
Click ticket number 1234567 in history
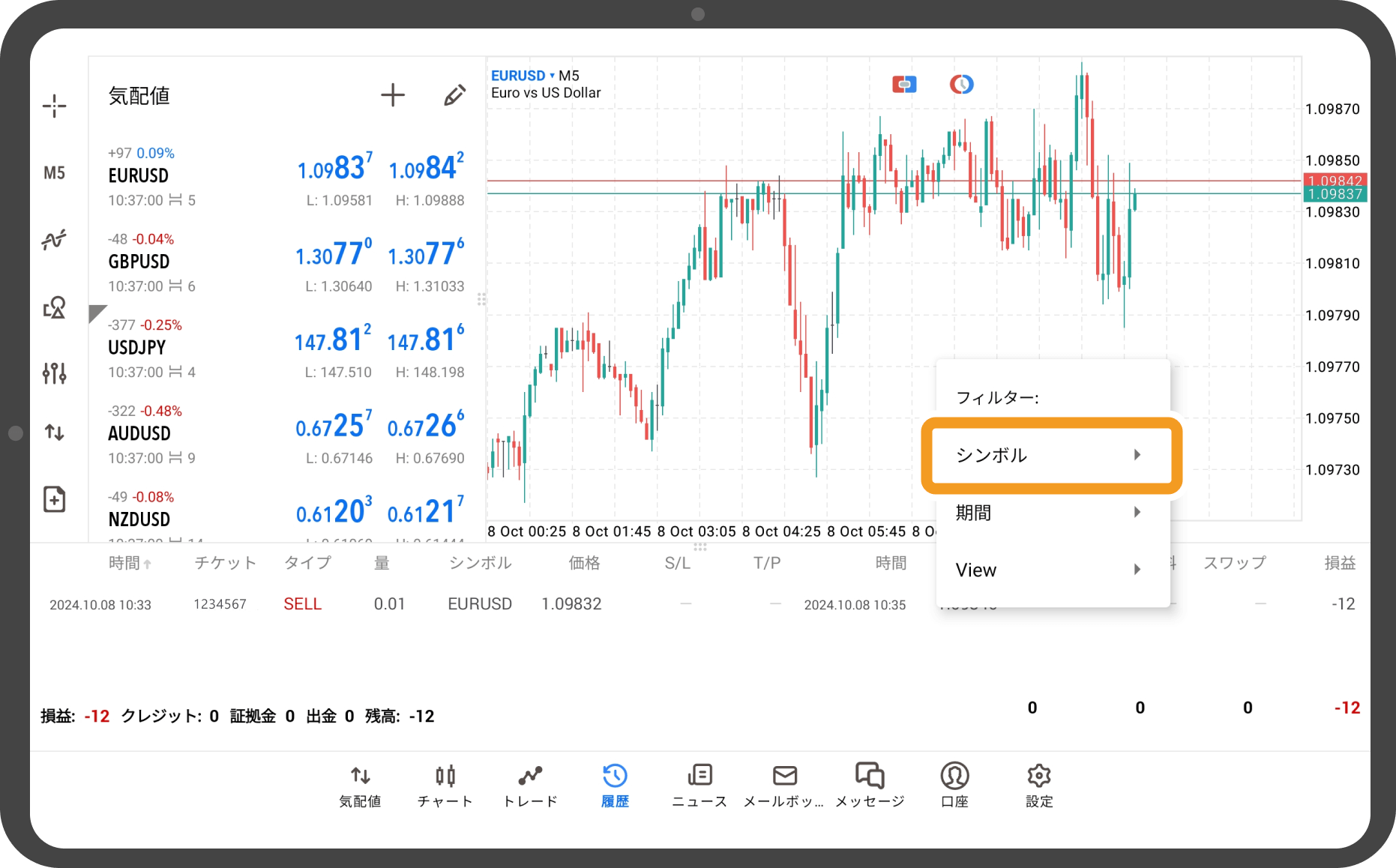coord(220,604)
